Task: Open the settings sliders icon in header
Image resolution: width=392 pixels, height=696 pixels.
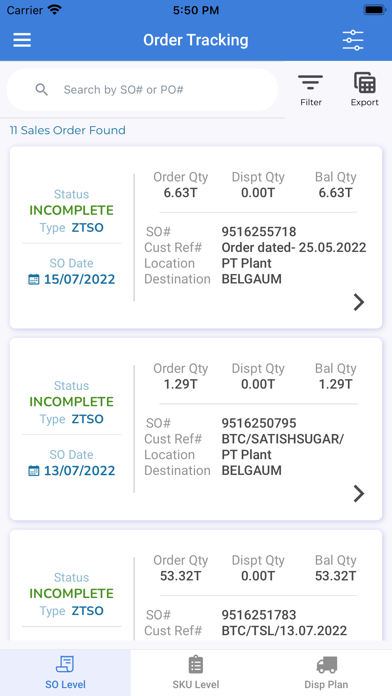Action: coord(353,40)
